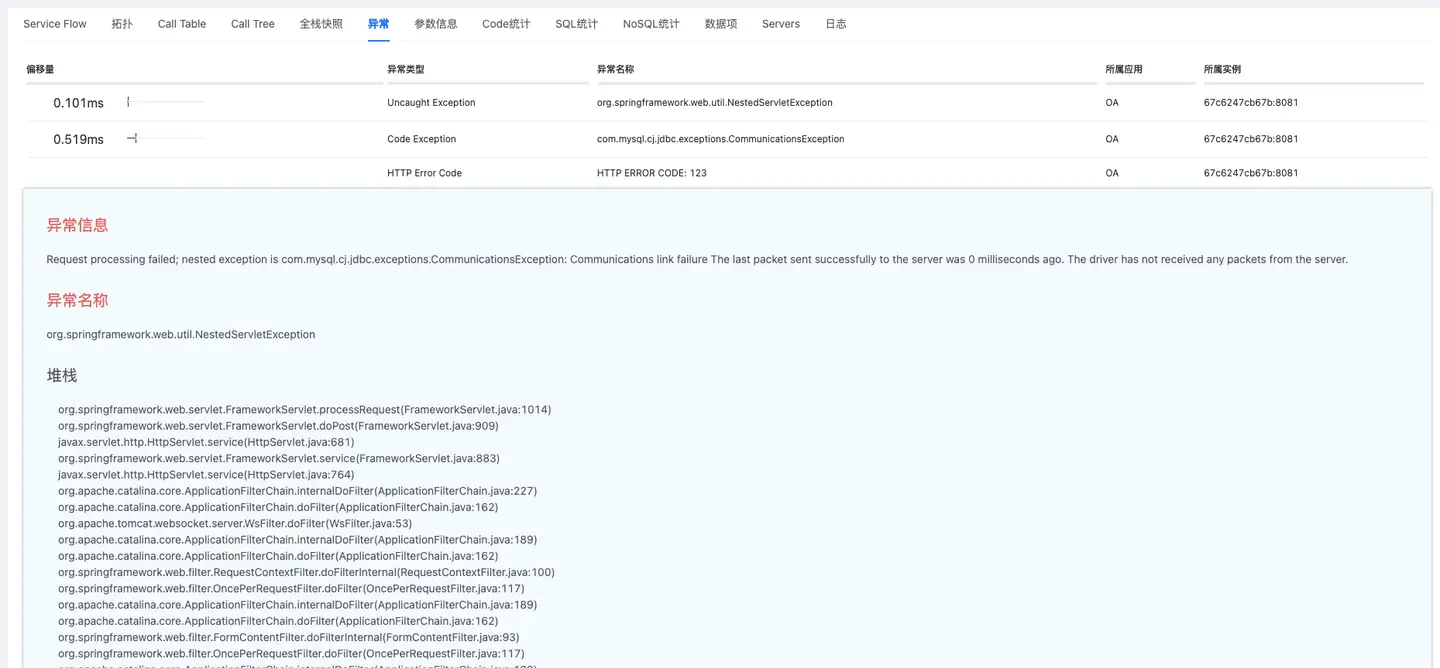Viewport: 1440px width, 668px height.
Task: Click the CommunicationsException name in the table
Action: coord(720,139)
